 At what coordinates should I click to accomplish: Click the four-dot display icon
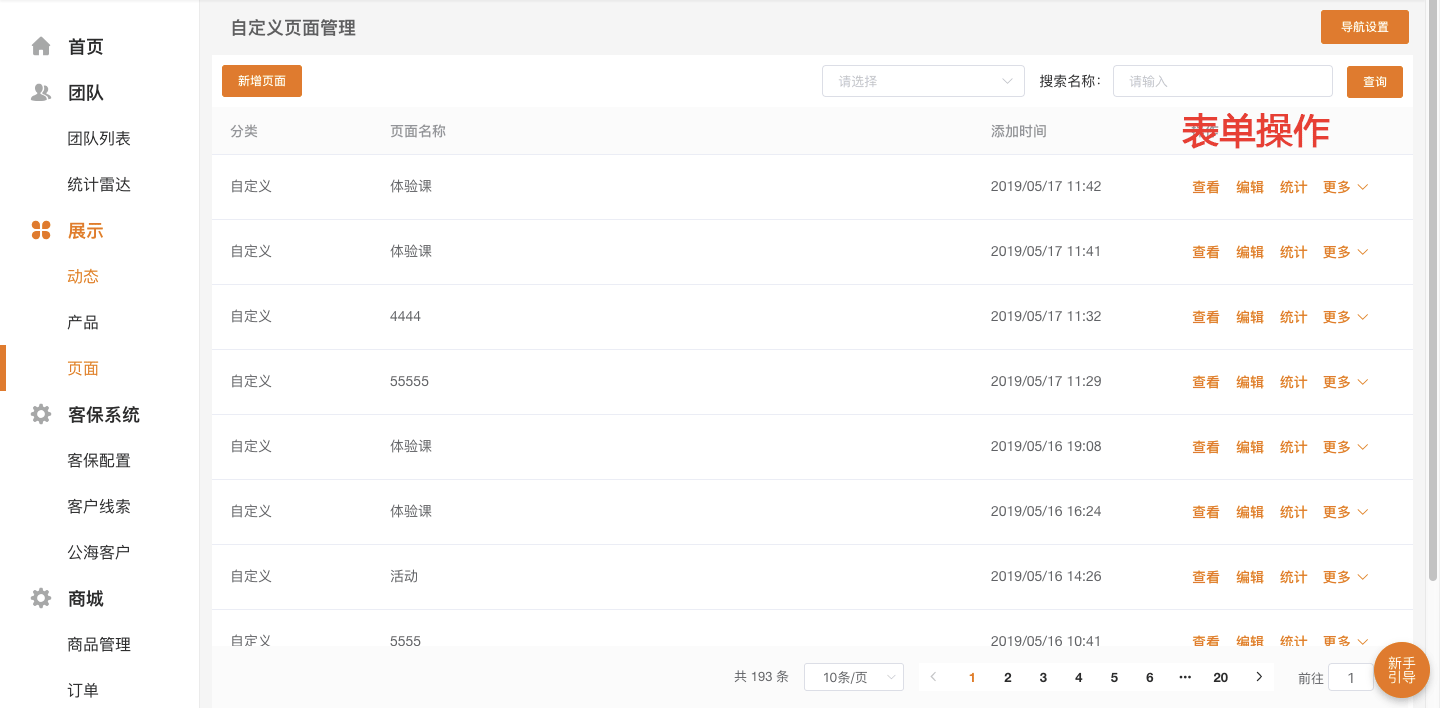(41, 231)
